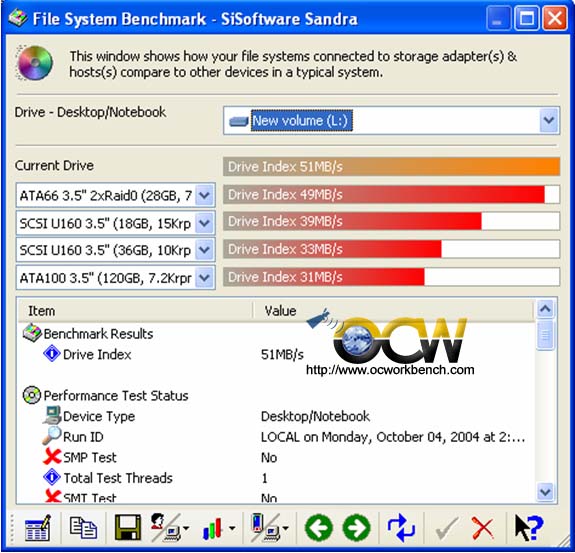575x553 pixels.
Task: Click the Copy documents toolbar icon
Action: [x=83, y=527]
